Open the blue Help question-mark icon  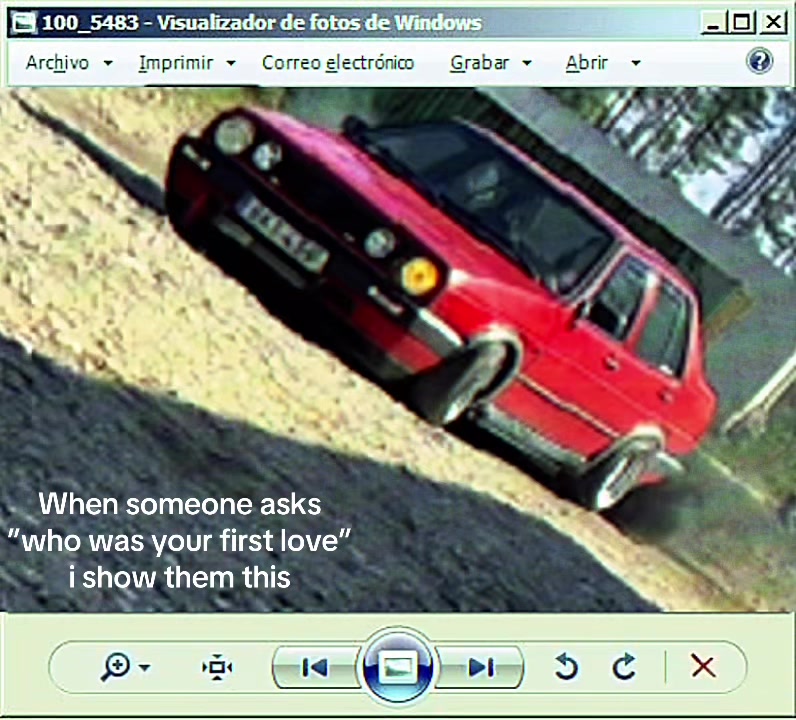(759, 61)
